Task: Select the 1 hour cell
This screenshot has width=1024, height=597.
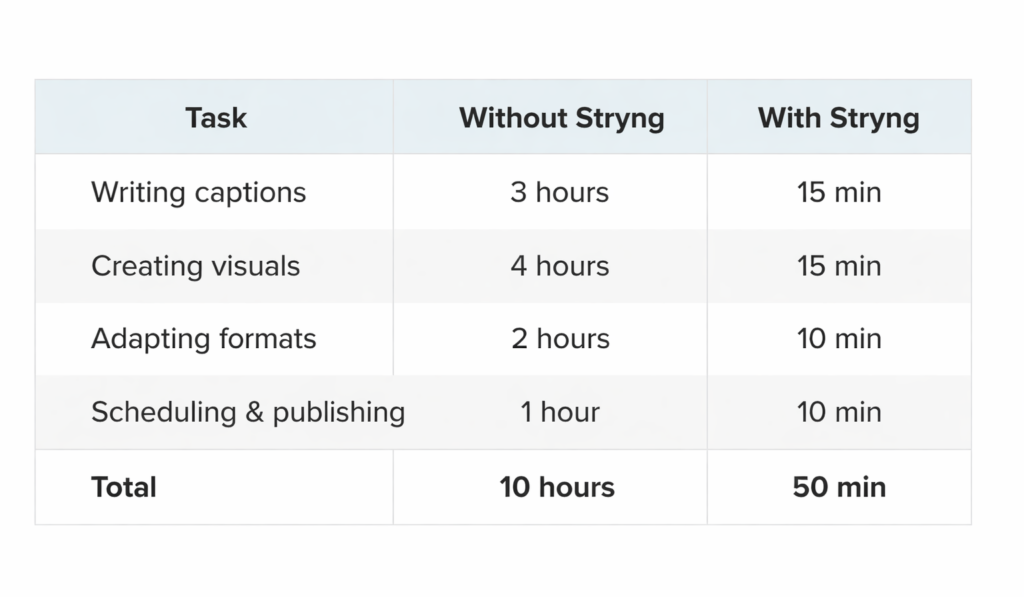Action: 559,412
